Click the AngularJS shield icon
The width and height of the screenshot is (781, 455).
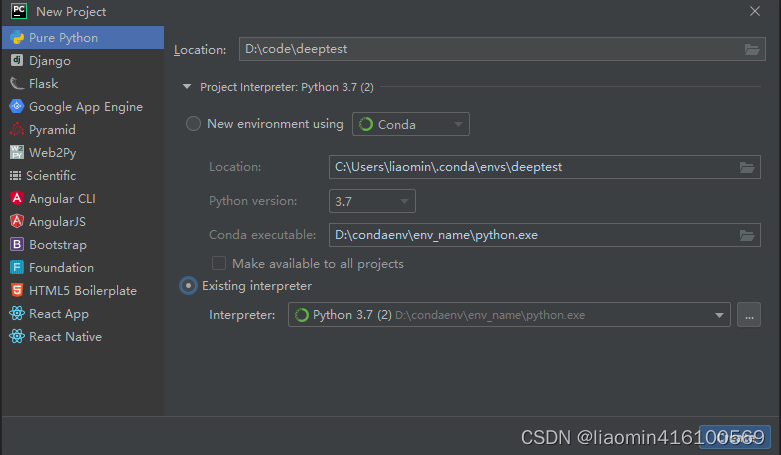[x=17, y=221]
